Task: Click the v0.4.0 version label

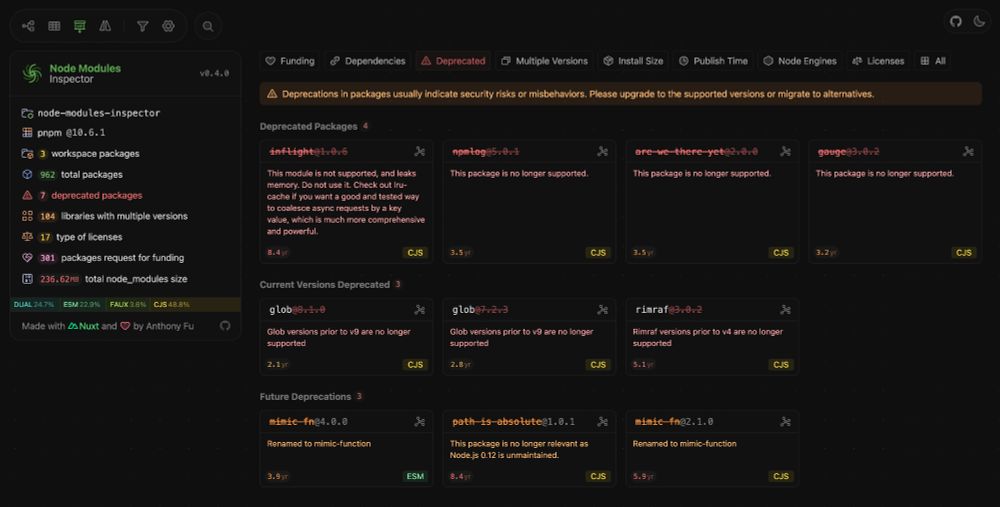Action: pyautogui.click(x=214, y=73)
